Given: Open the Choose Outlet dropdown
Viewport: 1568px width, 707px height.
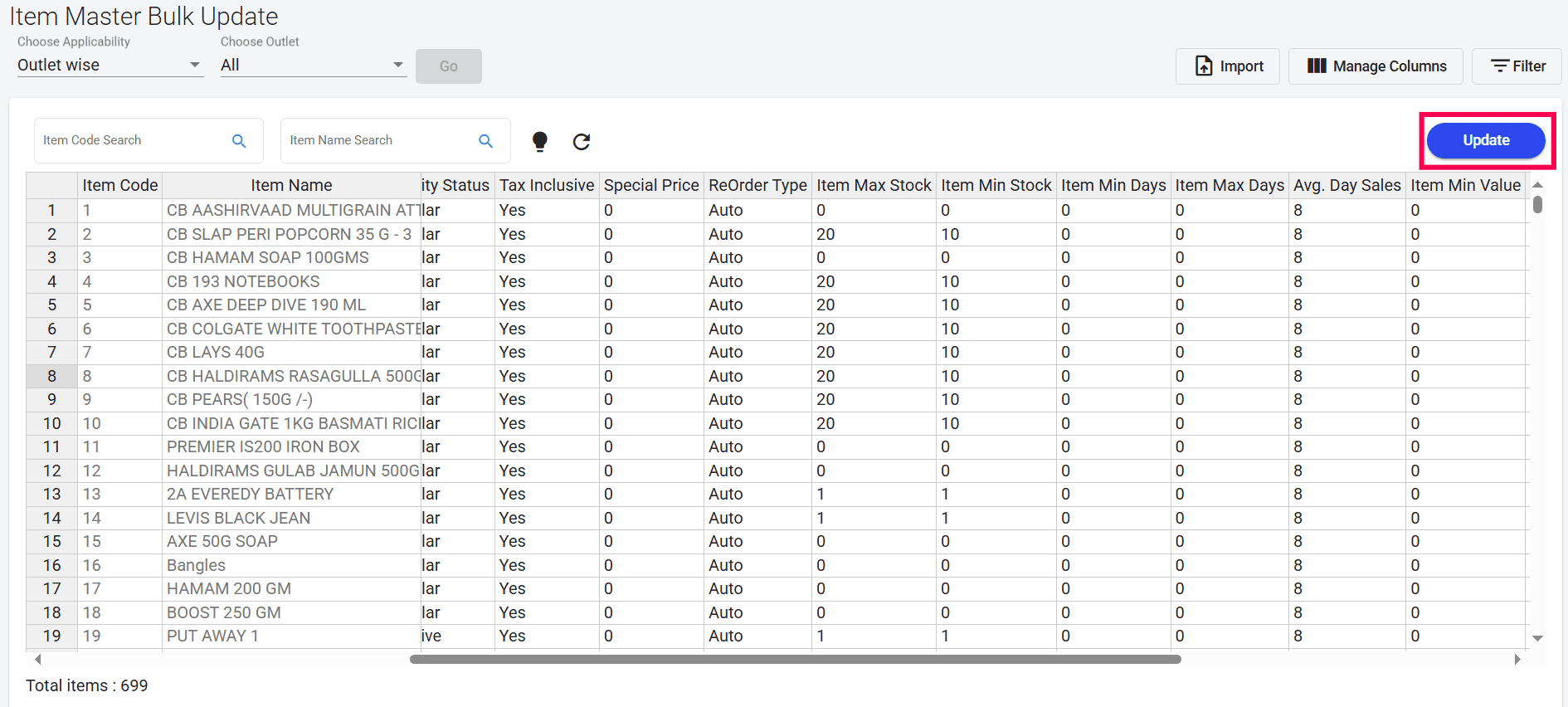Looking at the screenshot, I should coord(313,65).
